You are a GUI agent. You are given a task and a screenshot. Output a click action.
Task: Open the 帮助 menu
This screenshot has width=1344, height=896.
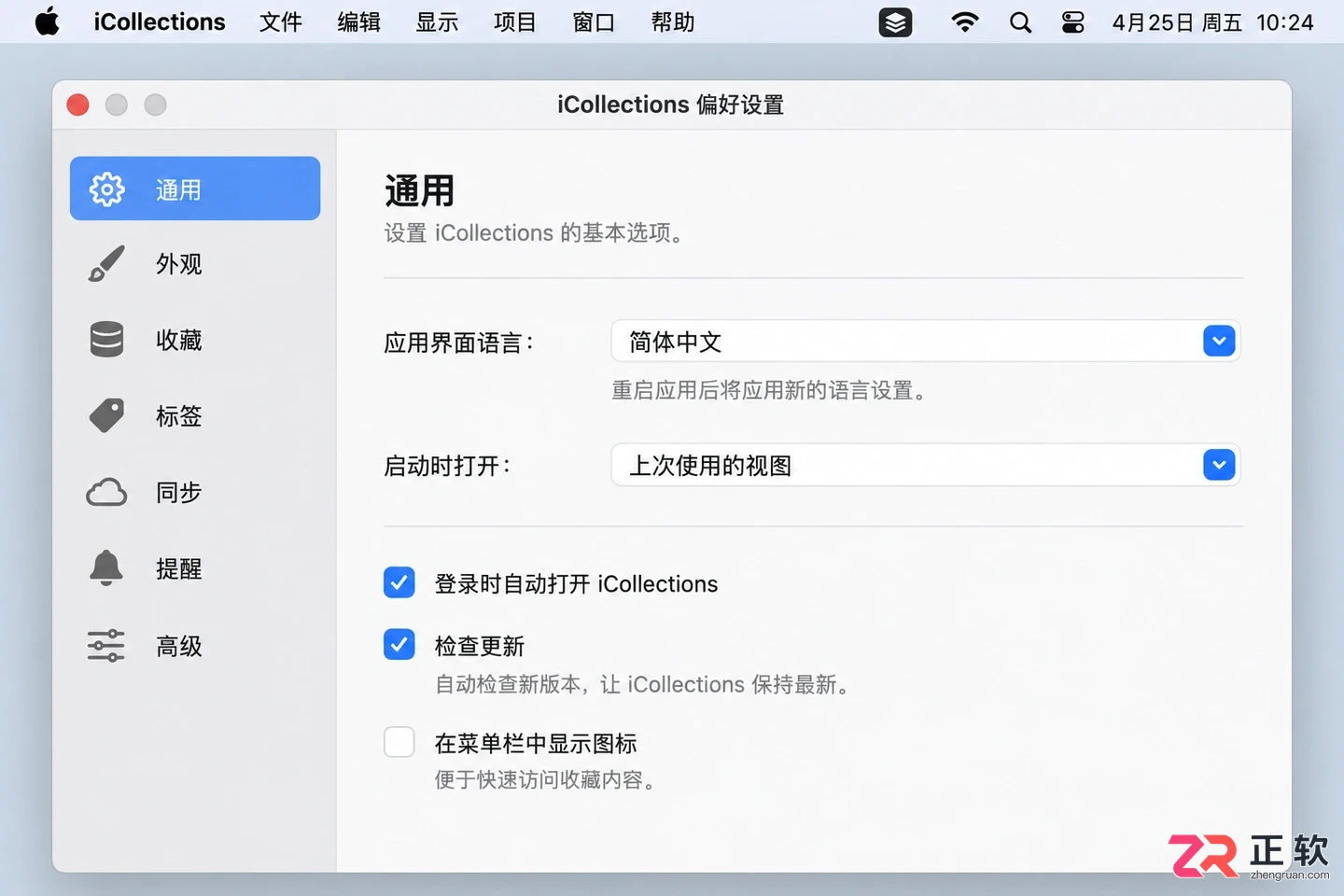point(673,22)
